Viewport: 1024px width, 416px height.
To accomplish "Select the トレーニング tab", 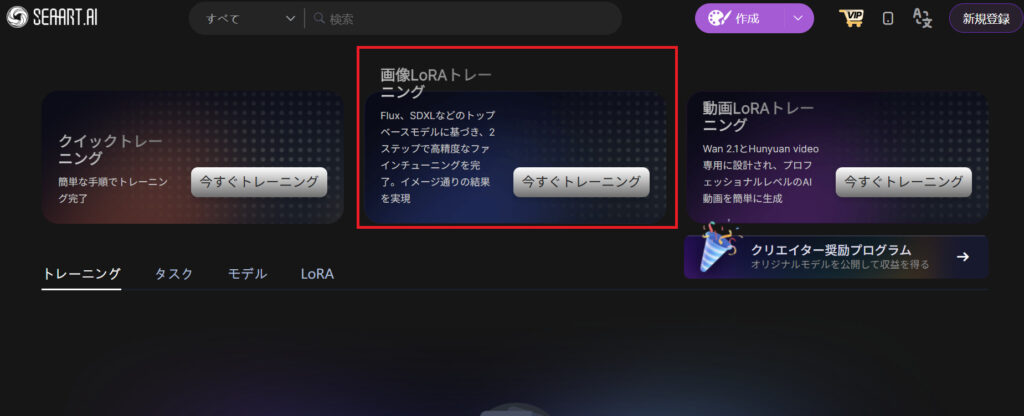I will 82,274.
